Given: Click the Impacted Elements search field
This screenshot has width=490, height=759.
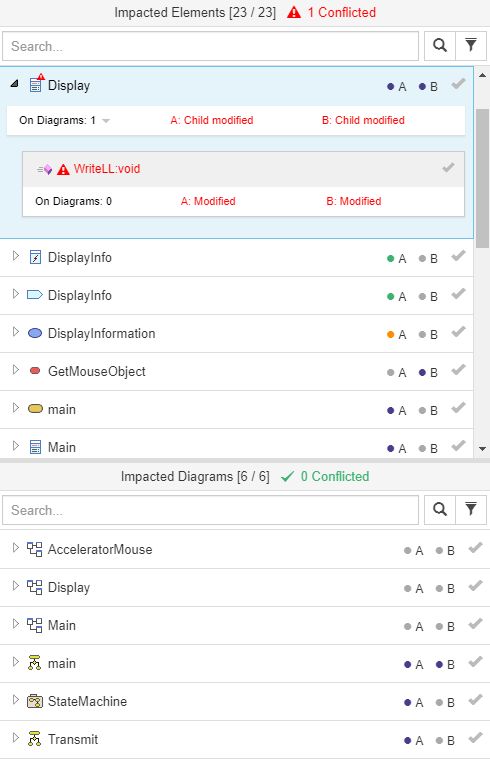Looking at the screenshot, I should [210, 46].
